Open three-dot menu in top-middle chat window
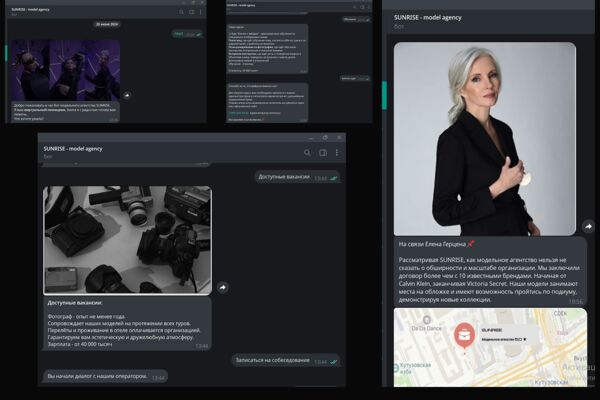Image resolution: width=600 pixels, height=400 pixels. (369, 7)
